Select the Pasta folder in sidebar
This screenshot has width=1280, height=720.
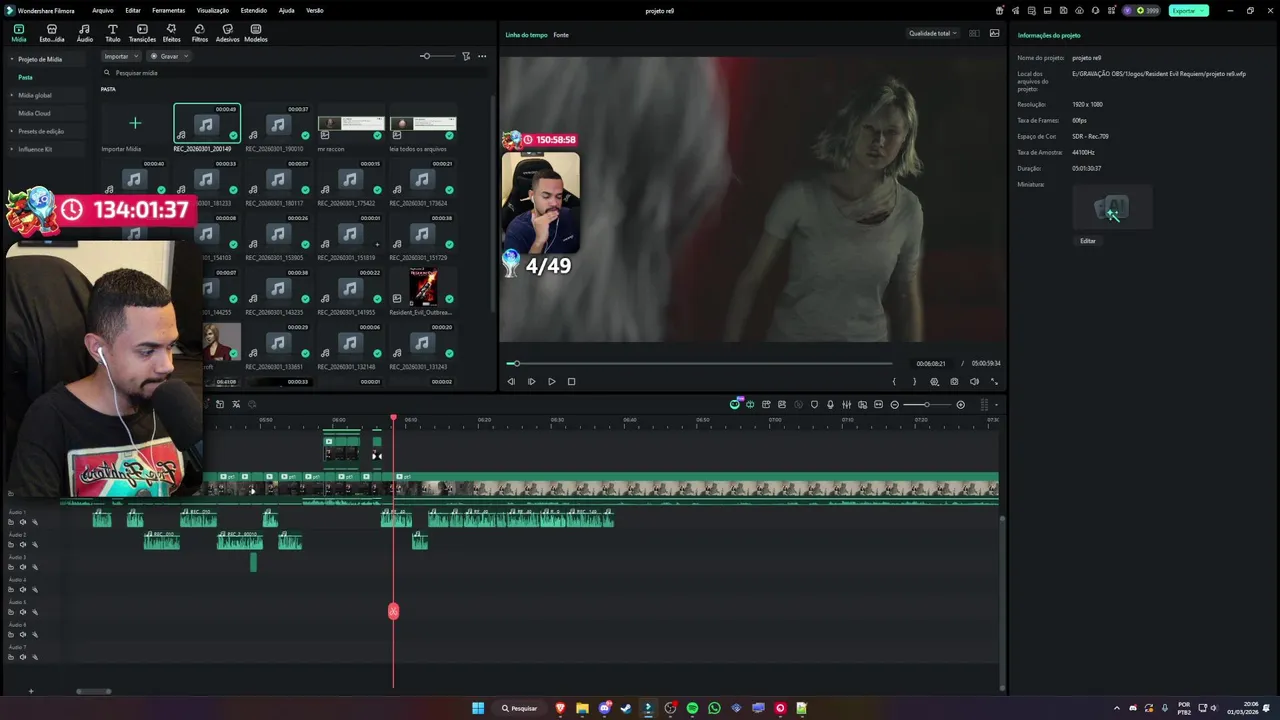pyautogui.click(x=25, y=77)
